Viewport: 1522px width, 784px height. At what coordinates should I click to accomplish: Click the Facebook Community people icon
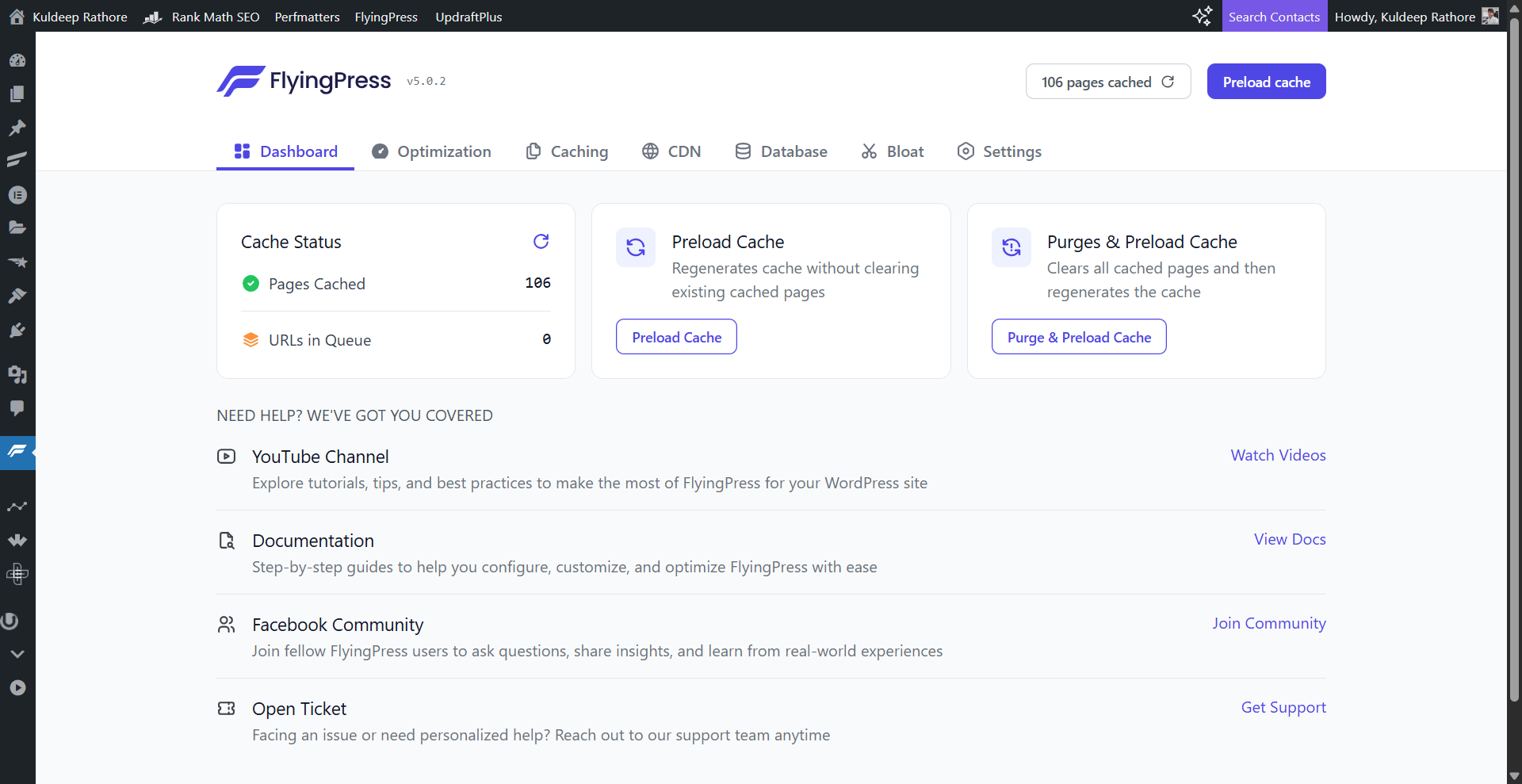(x=227, y=625)
